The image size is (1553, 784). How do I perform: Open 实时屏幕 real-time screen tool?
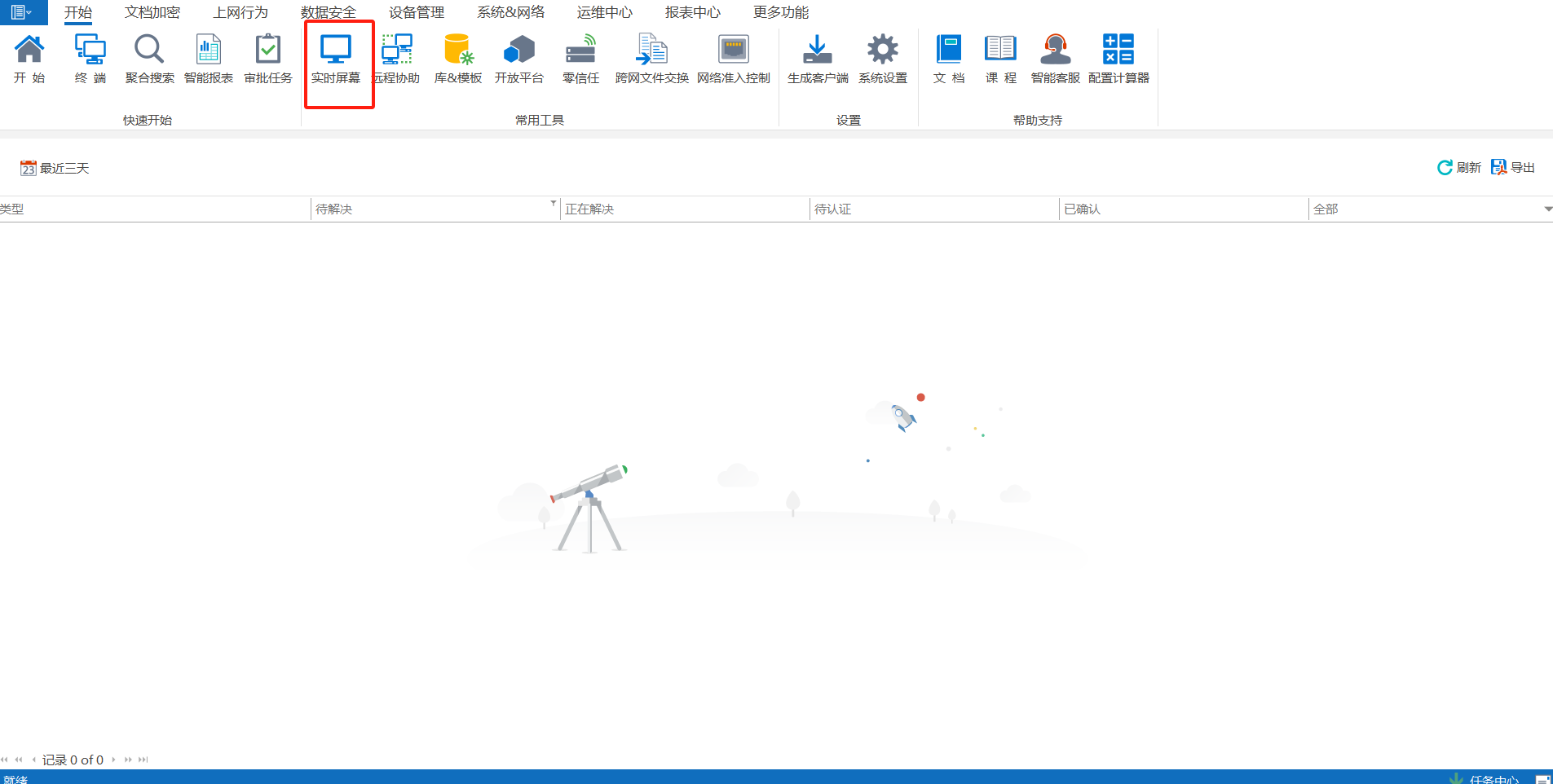336,59
